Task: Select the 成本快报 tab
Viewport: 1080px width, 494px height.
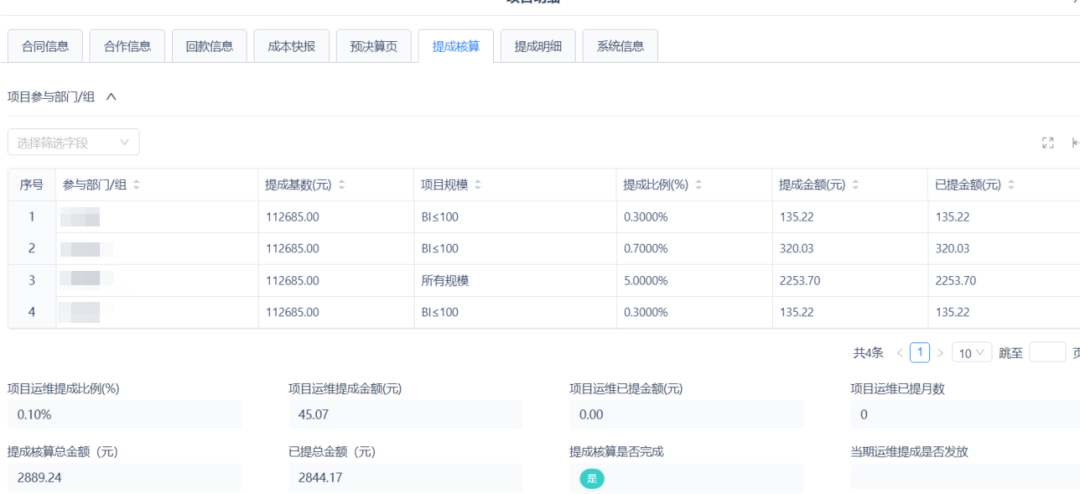Action: [291, 47]
